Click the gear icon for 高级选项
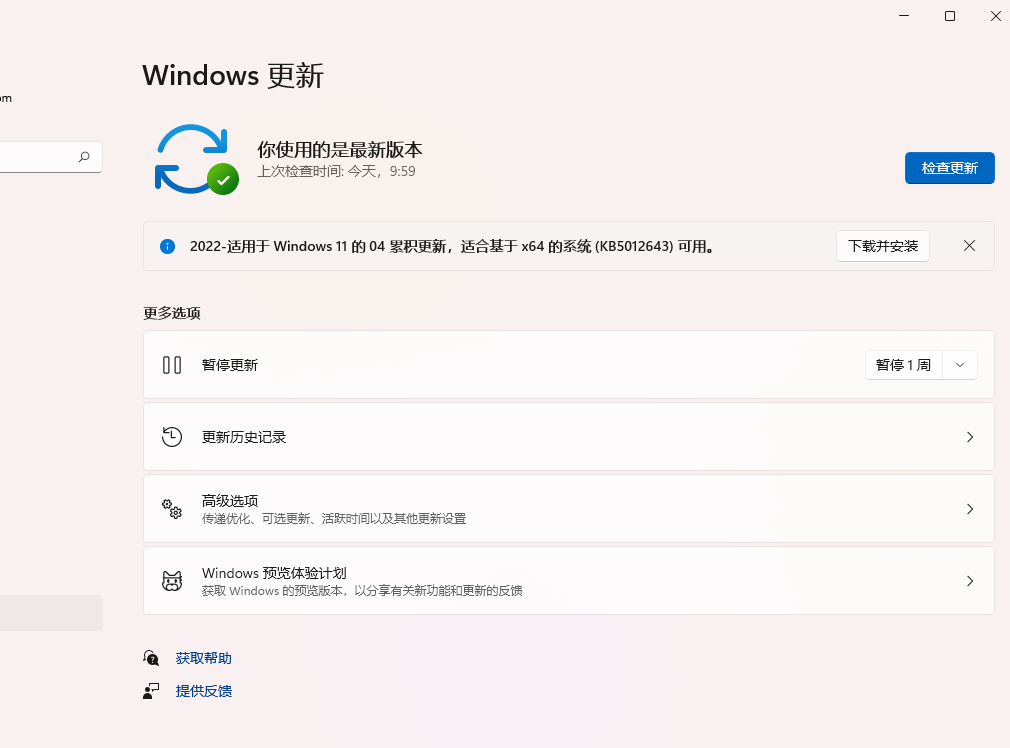 pos(172,508)
